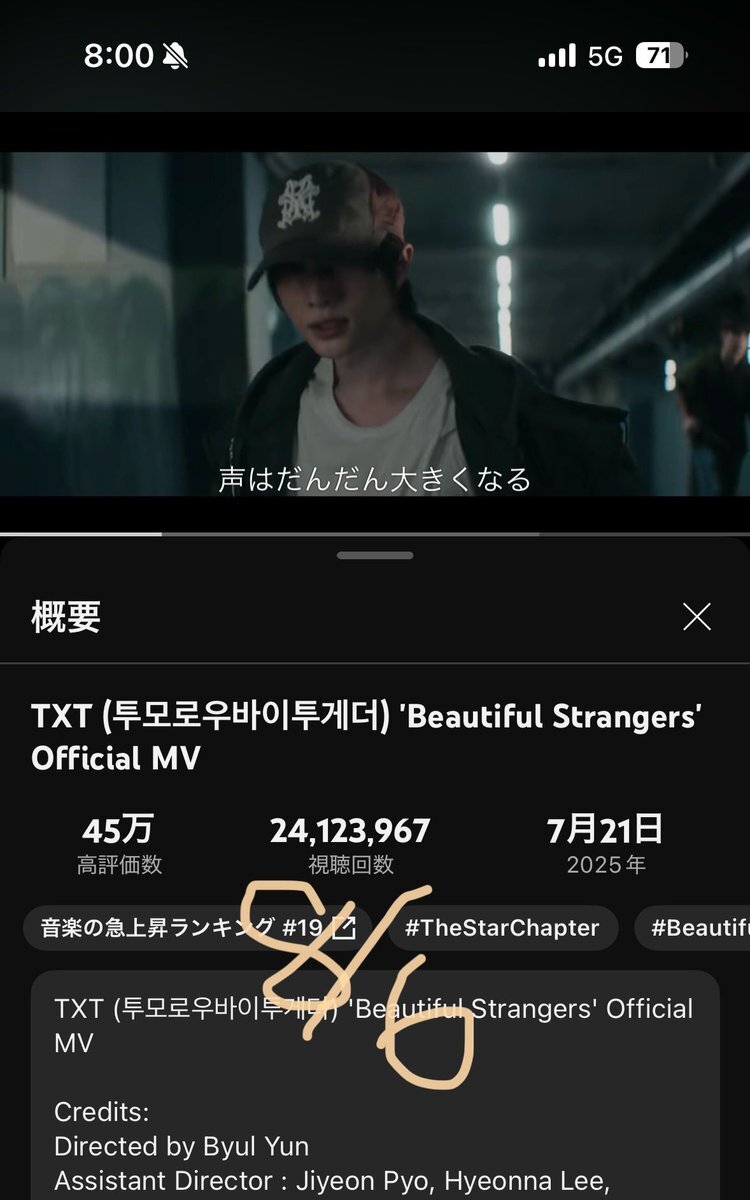Tap the description text box with Credits
The height and width of the screenshot is (1200, 750).
pos(375,1085)
